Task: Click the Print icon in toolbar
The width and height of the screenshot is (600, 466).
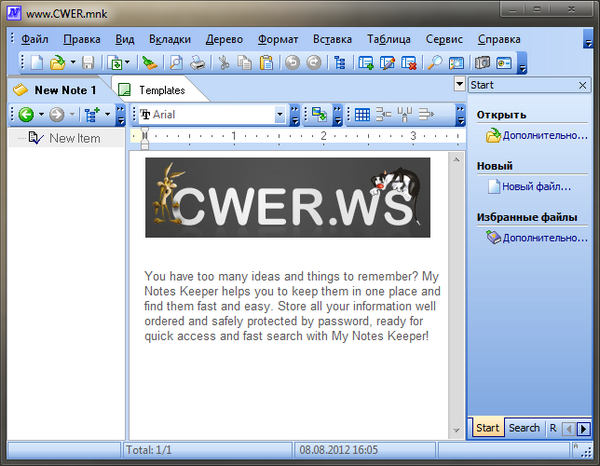Action: coord(198,64)
